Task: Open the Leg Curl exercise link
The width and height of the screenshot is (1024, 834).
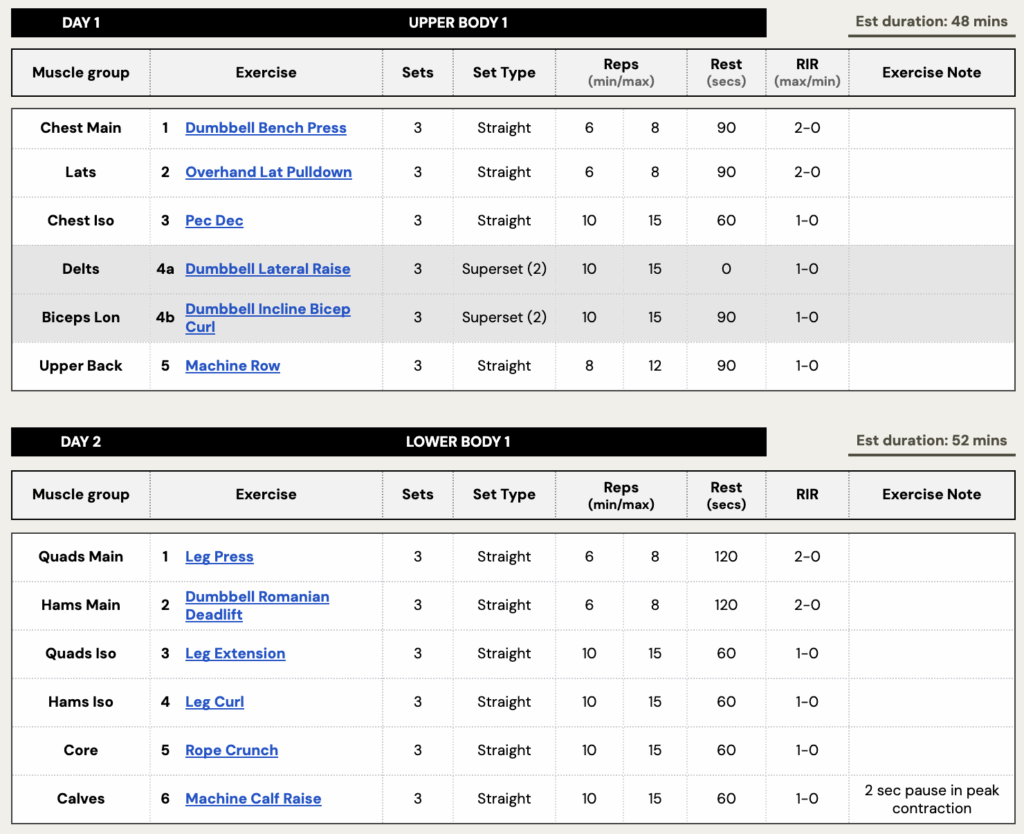Action: [214, 702]
